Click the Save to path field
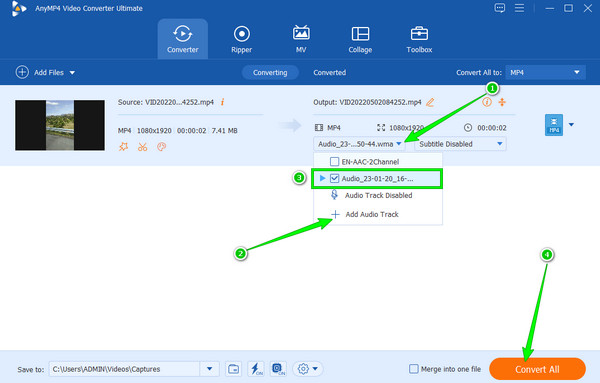The height and width of the screenshot is (383, 600). pos(124,369)
